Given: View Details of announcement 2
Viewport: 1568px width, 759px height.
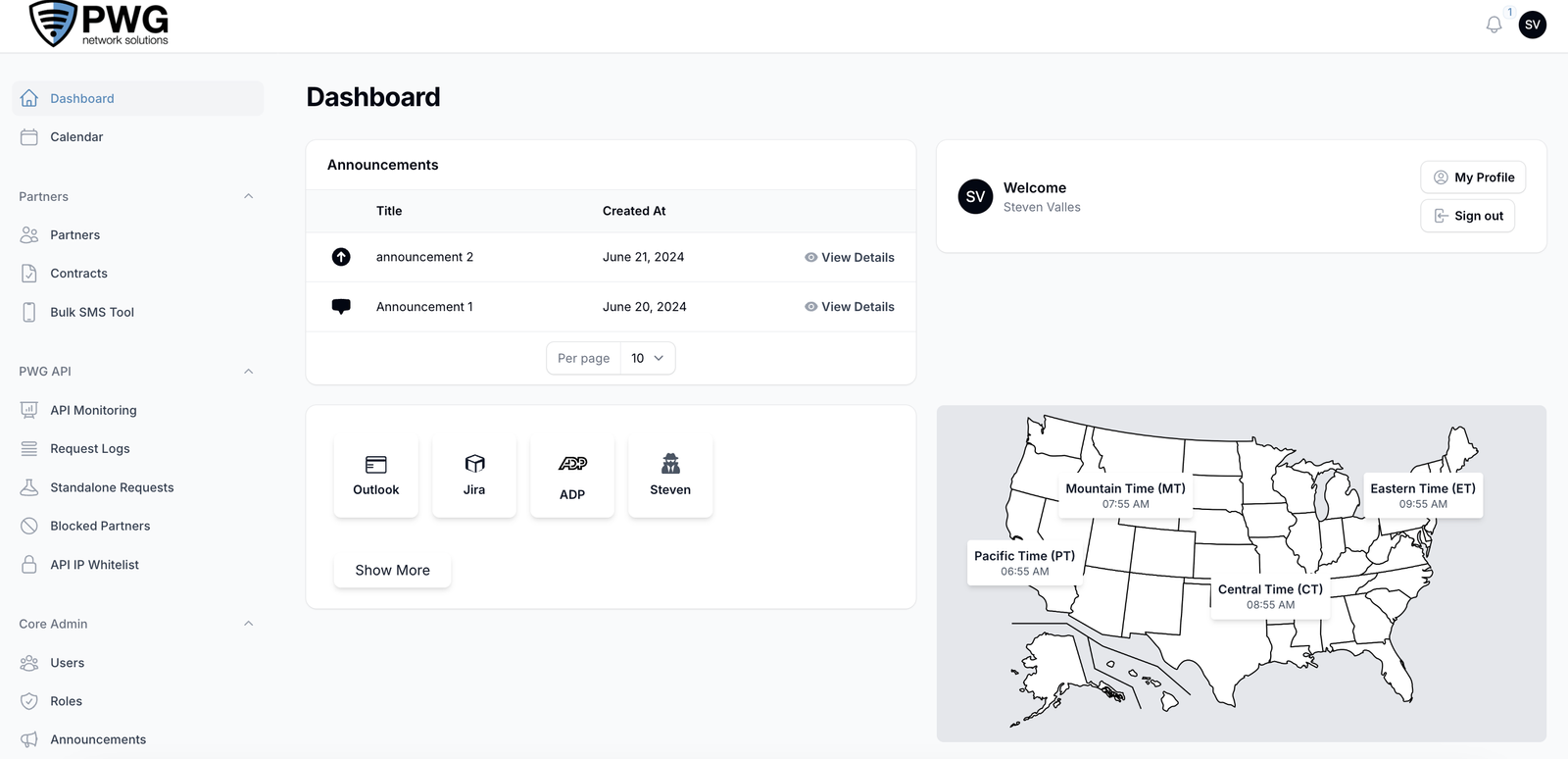Looking at the screenshot, I should pyautogui.click(x=850, y=257).
